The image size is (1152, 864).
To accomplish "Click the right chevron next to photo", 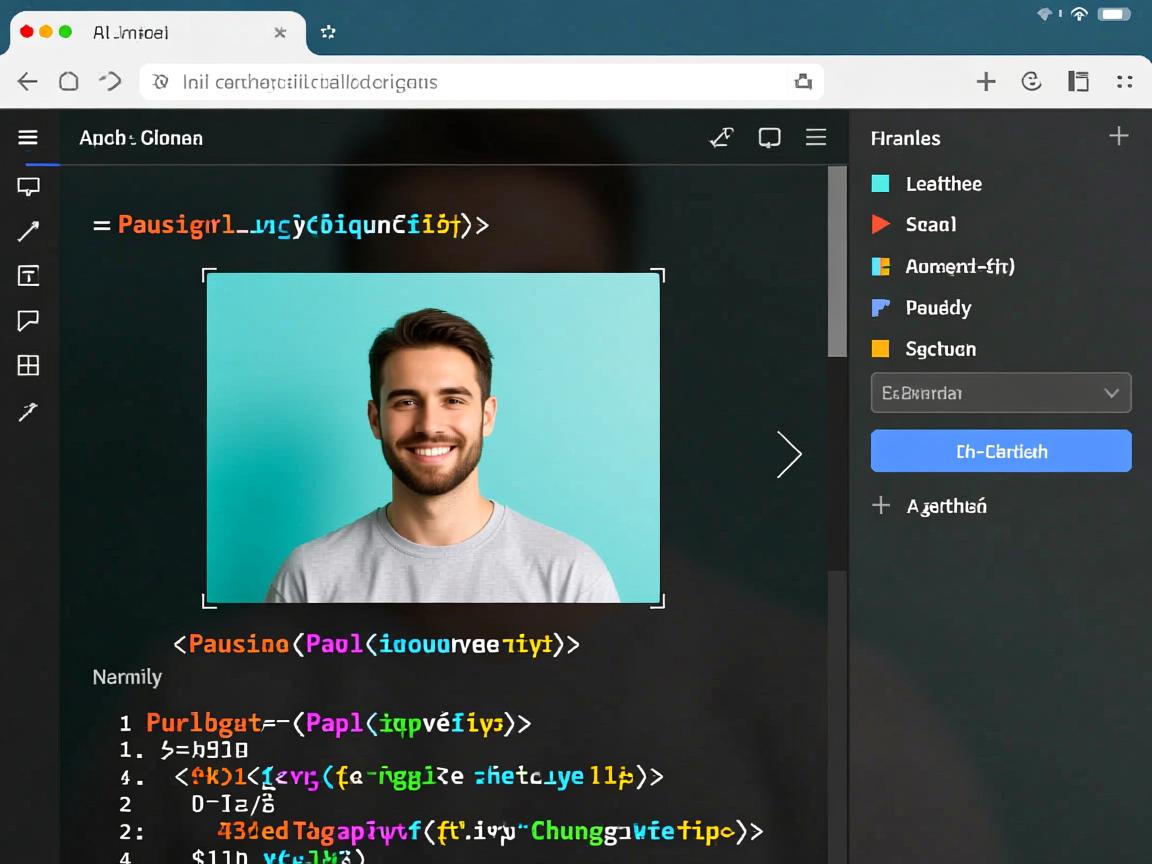I will [789, 455].
